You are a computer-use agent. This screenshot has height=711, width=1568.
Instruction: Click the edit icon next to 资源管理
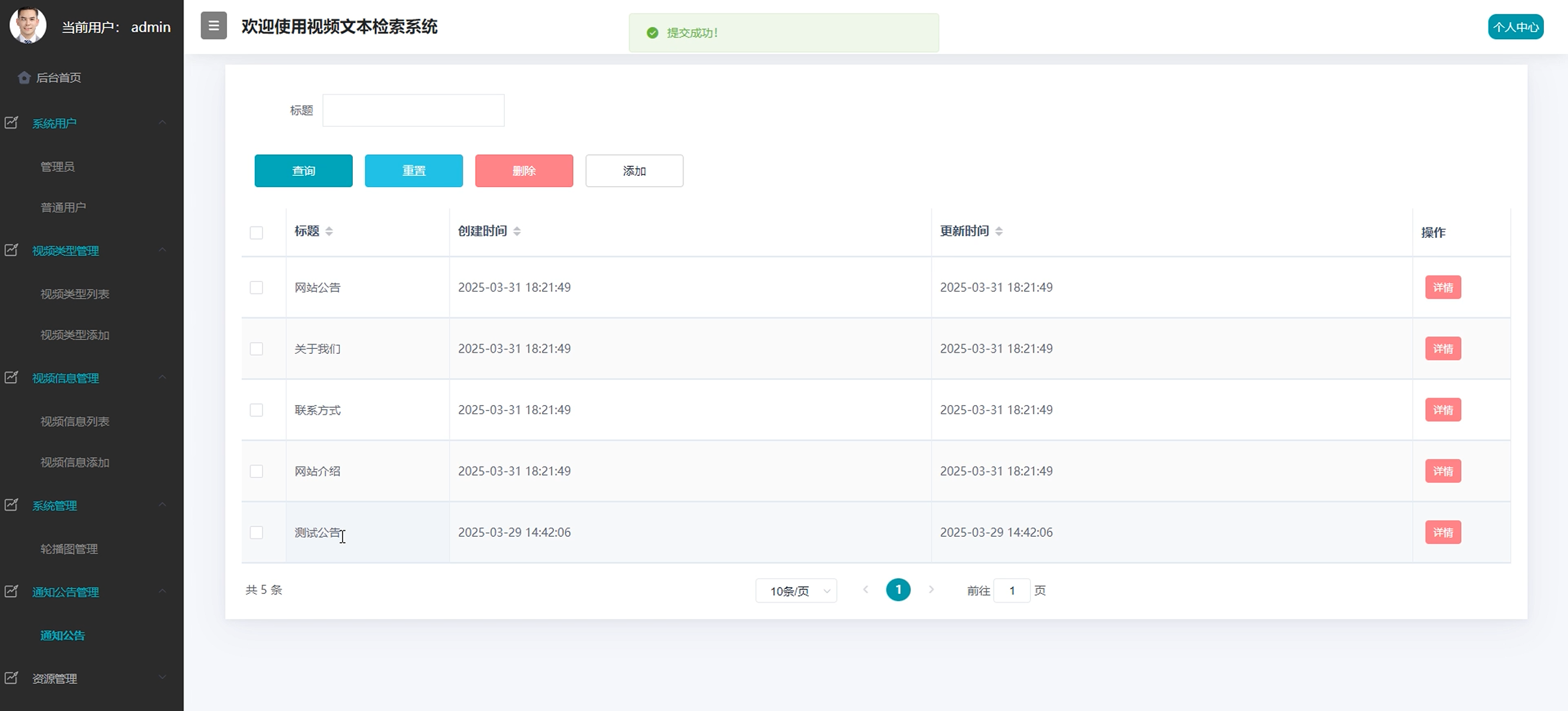point(11,678)
